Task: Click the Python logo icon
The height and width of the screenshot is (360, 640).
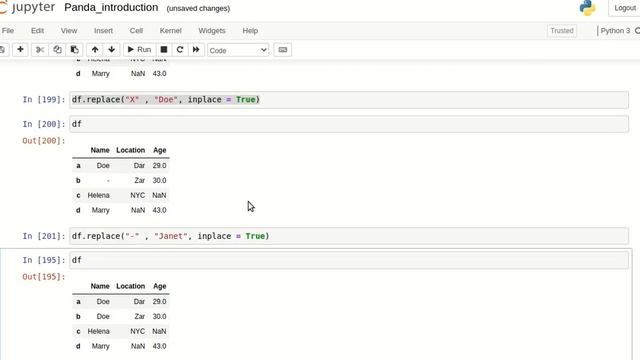Action: click(588, 8)
